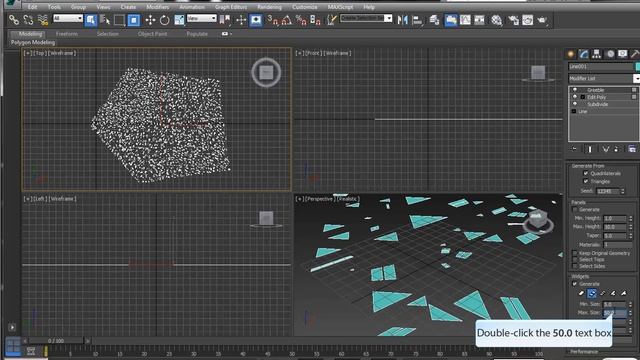Toggle the Percent Snap icon
This screenshot has width=640, height=360.
(x=301, y=20)
